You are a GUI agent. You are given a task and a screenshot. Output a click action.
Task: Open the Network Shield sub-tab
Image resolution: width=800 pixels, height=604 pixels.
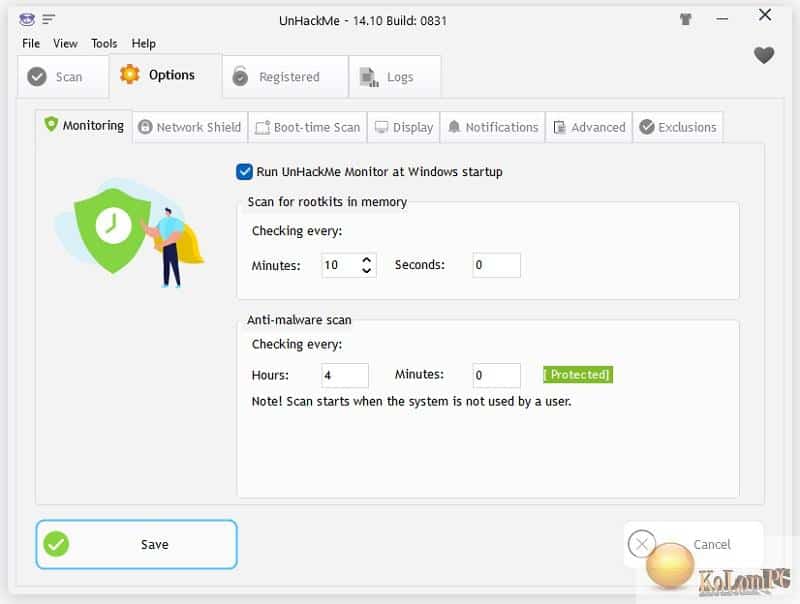pos(190,127)
